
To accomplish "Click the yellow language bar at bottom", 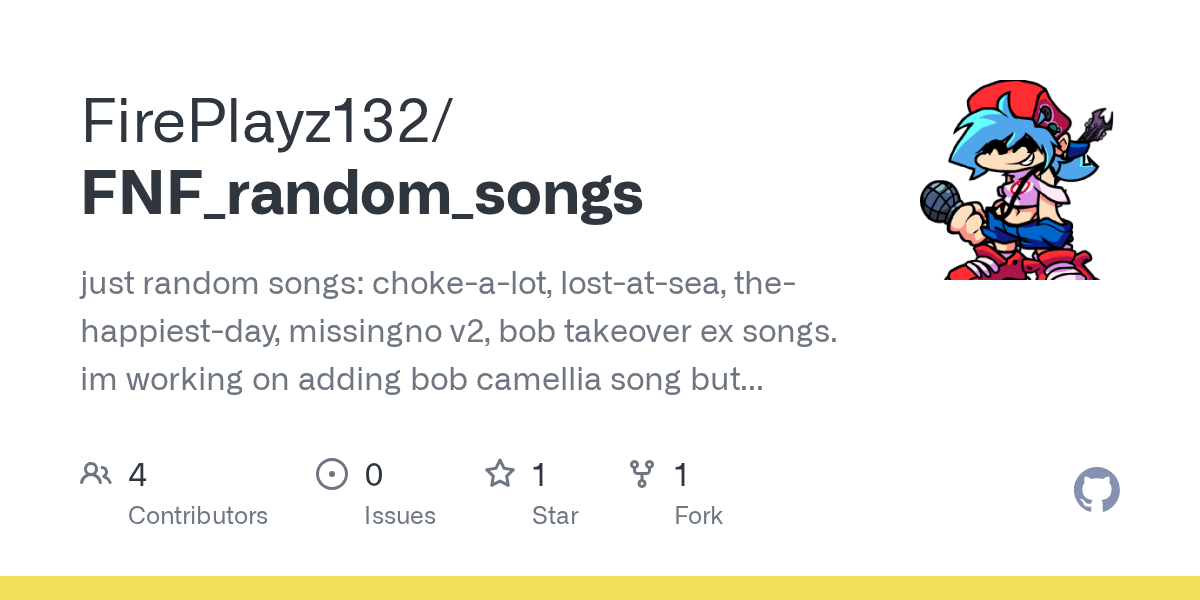I will click(x=600, y=588).
